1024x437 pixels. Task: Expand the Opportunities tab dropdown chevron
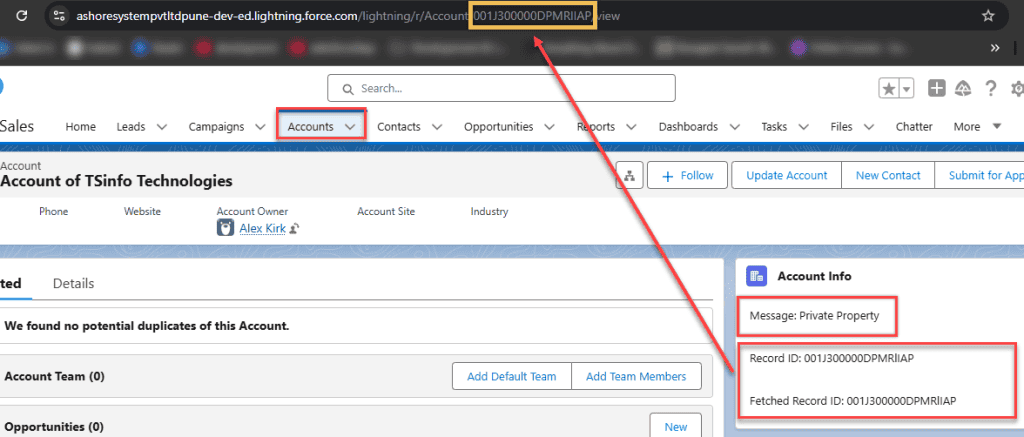click(549, 127)
